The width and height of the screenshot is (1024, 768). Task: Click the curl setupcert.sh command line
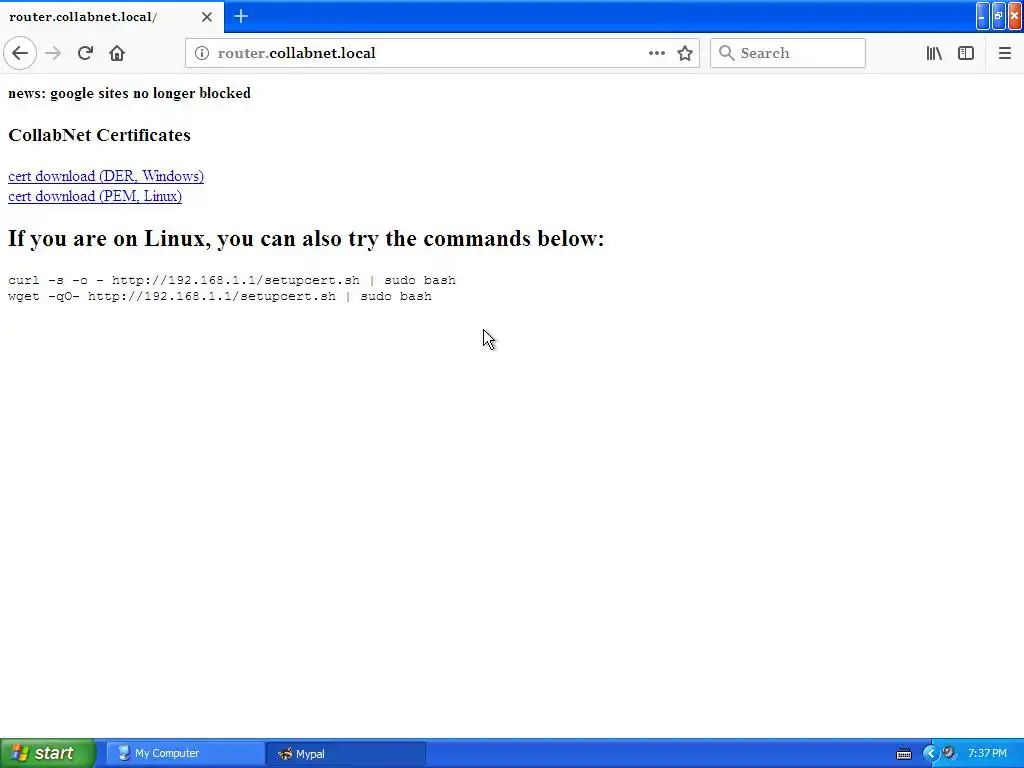tap(232, 280)
